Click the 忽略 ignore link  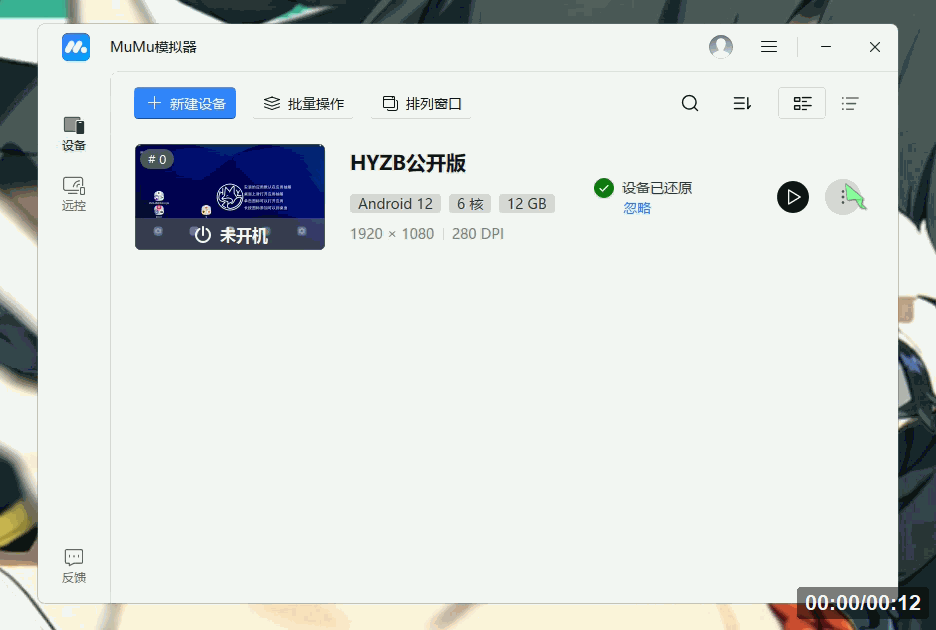pos(637,208)
